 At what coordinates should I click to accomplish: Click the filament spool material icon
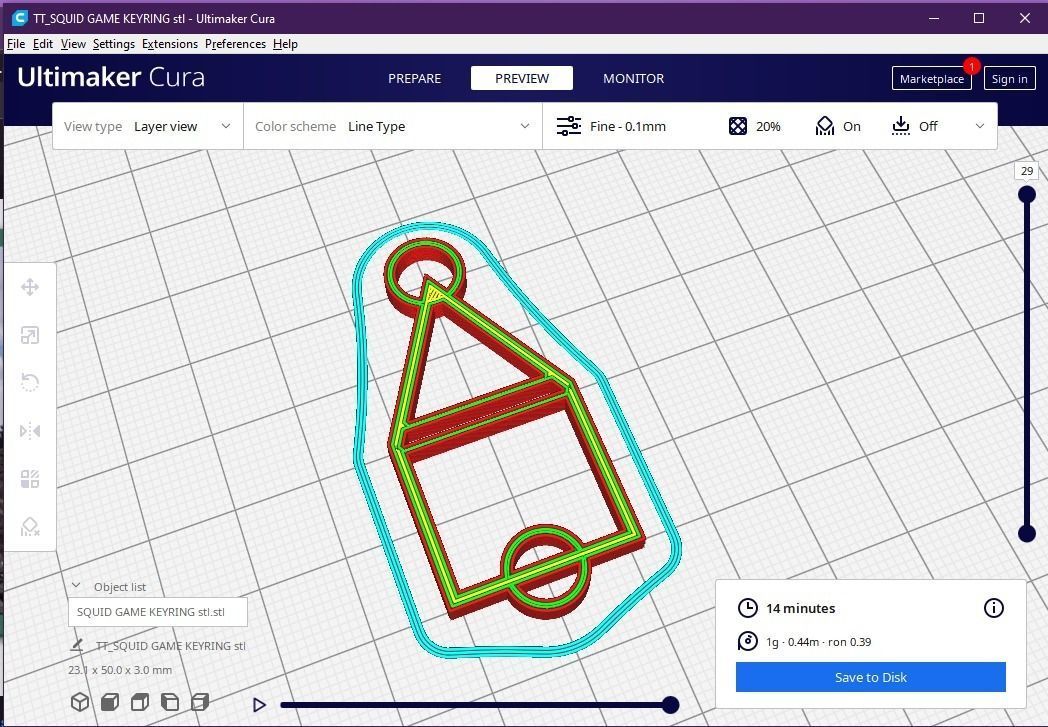747,641
